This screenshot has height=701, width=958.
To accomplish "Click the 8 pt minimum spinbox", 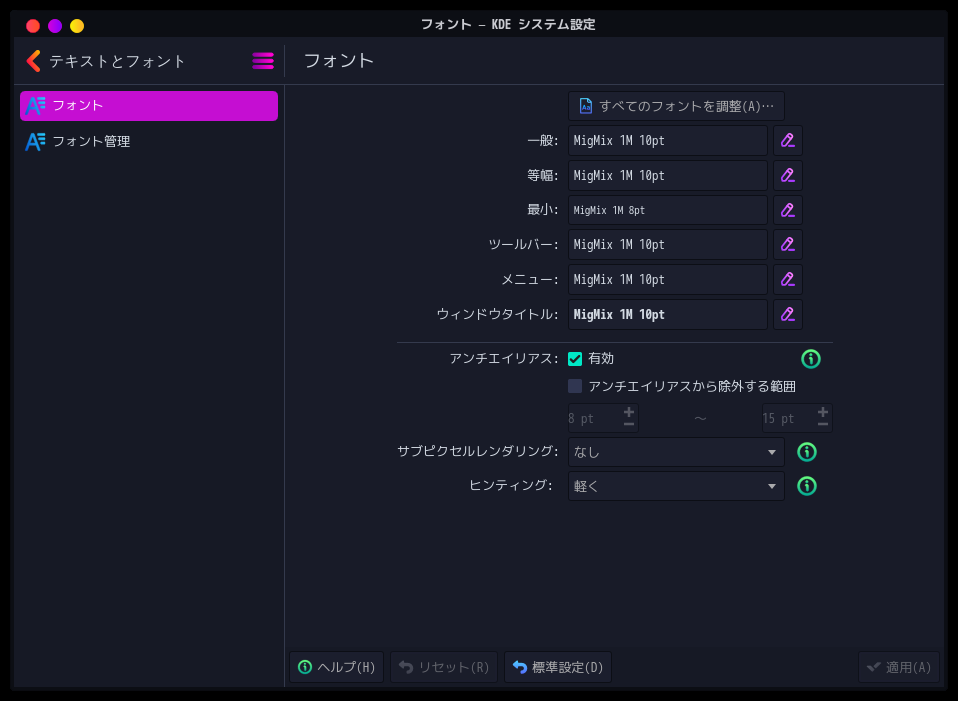I will [x=602, y=418].
